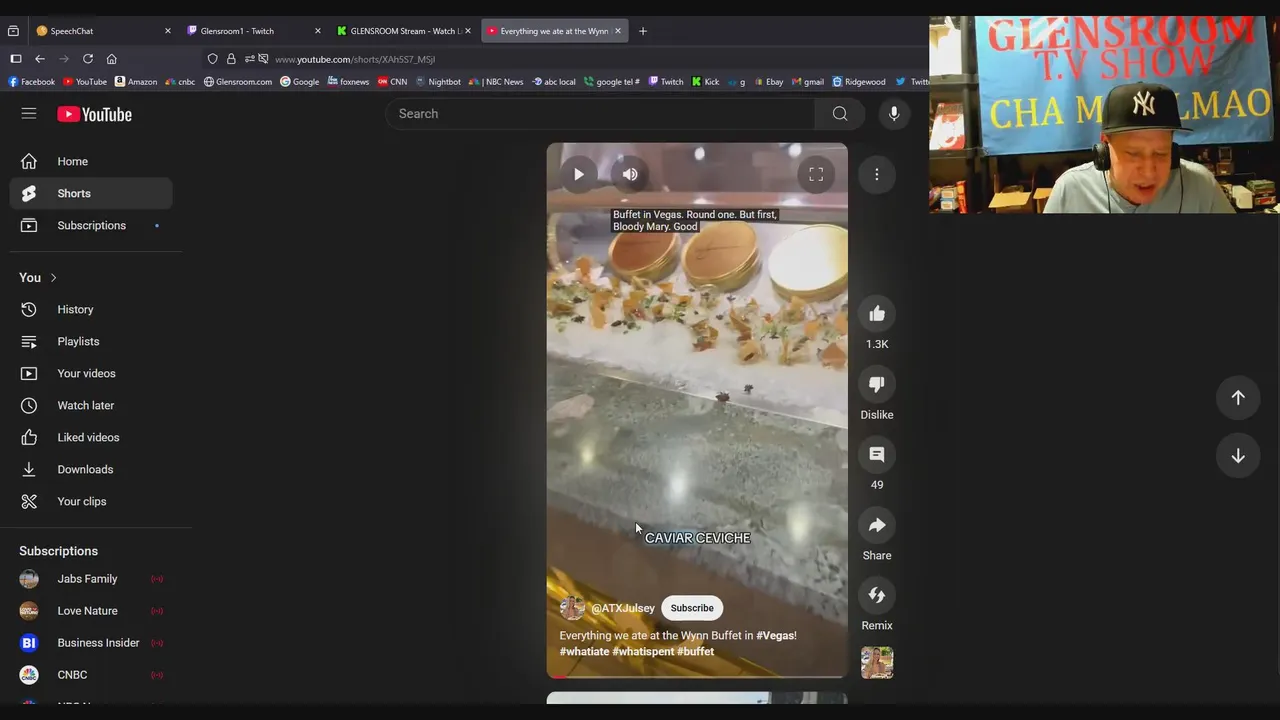Go to the previous Short with up arrow
1280x720 pixels.
[x=1238, y=398]
